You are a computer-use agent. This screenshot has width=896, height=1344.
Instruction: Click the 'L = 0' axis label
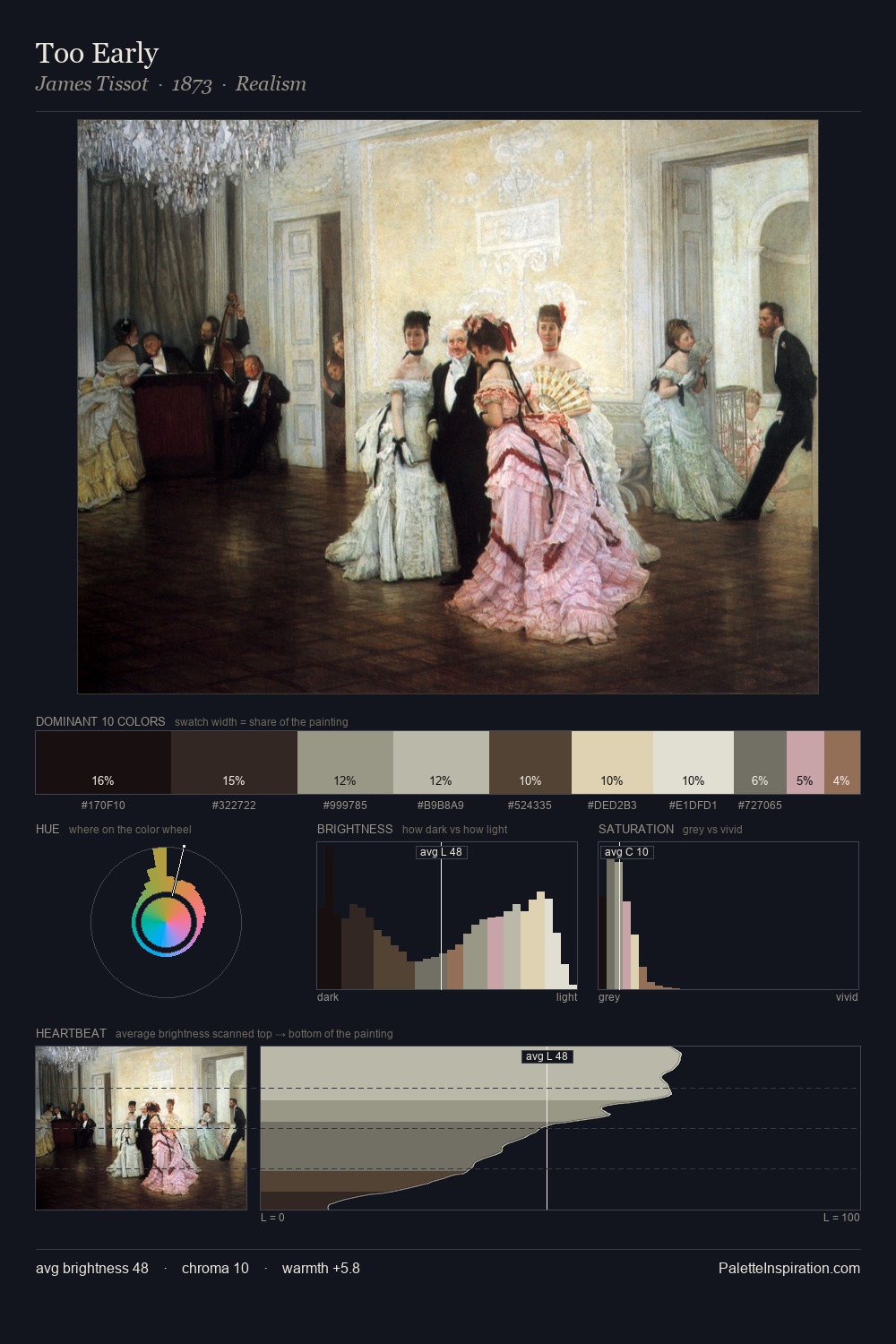(x=272, y=1218)
